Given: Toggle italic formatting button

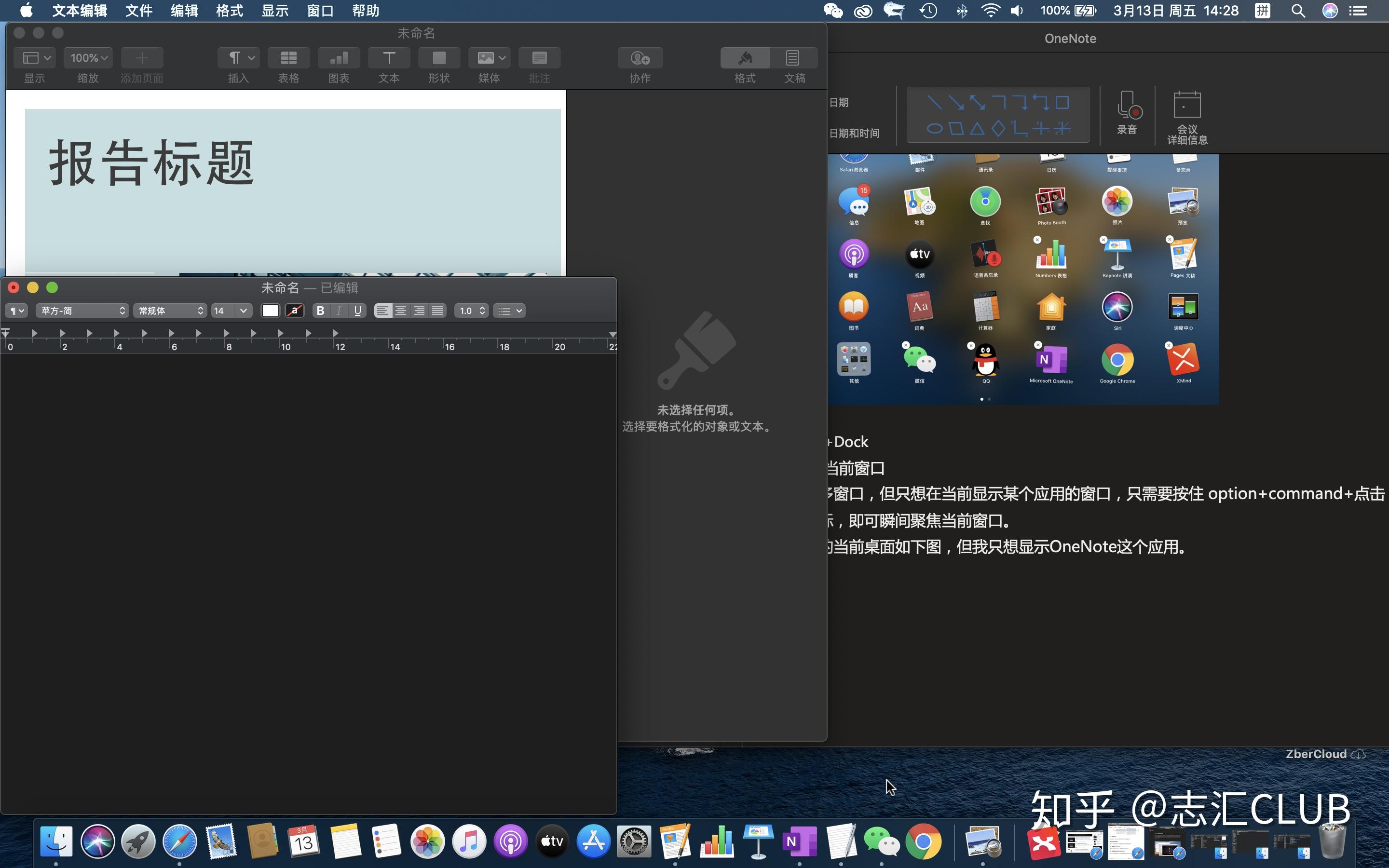Looking at the screenshot, I should (x=339, y=311).
